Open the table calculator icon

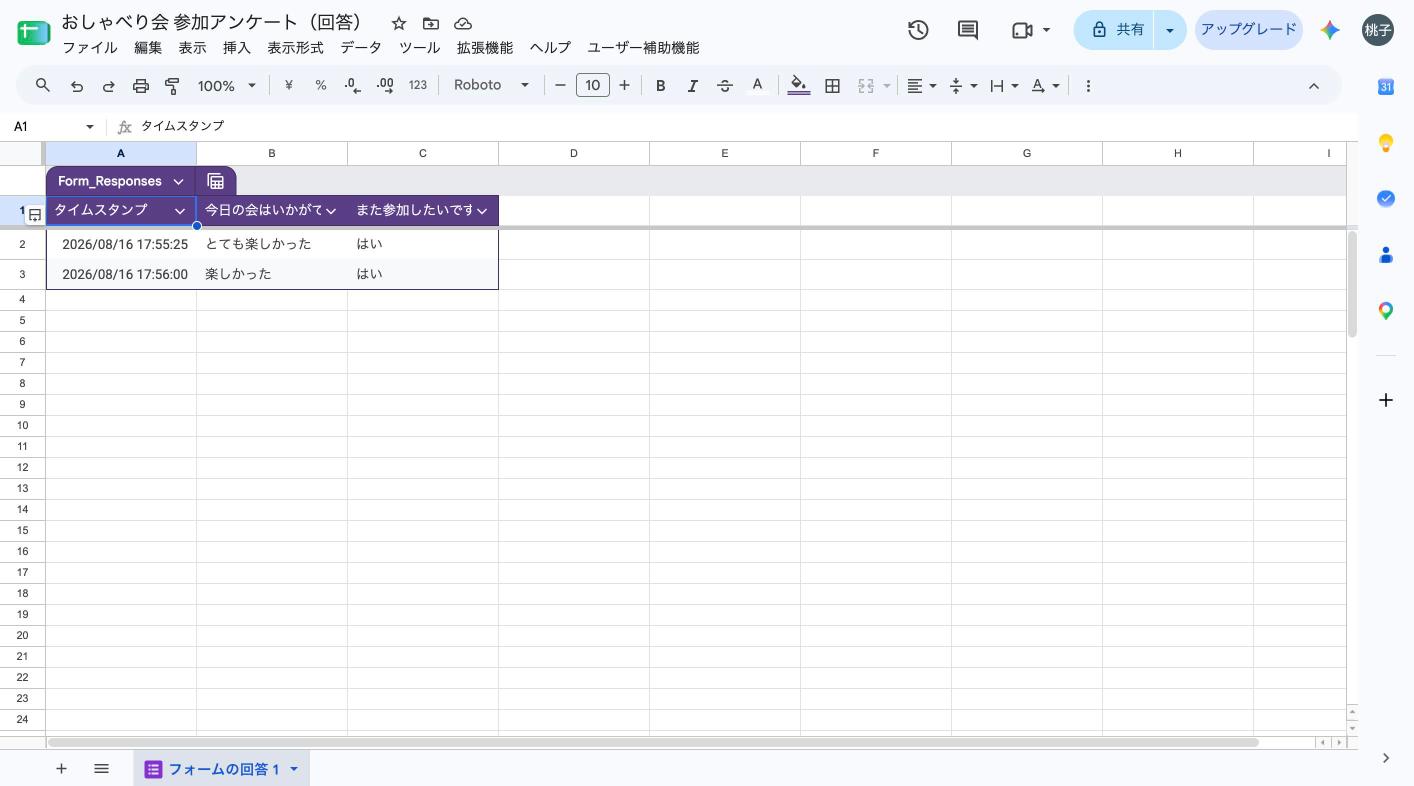[x=215, y=181]
